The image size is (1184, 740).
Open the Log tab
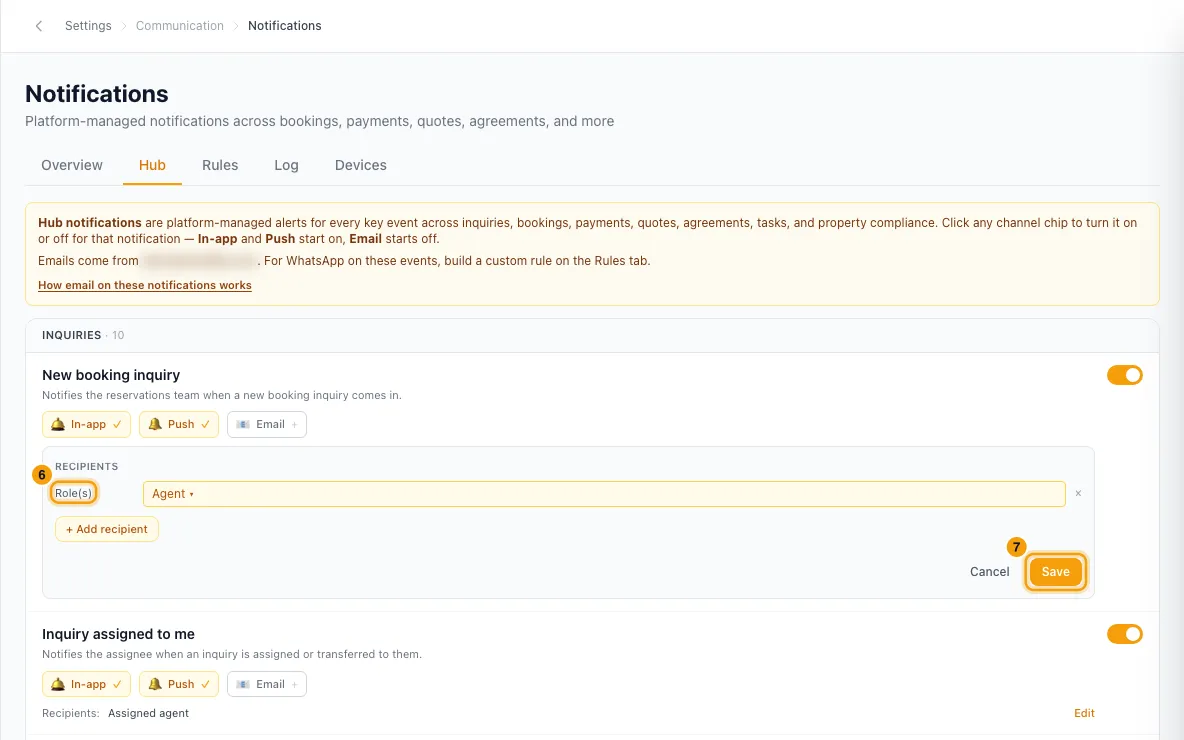click(286, 165)
